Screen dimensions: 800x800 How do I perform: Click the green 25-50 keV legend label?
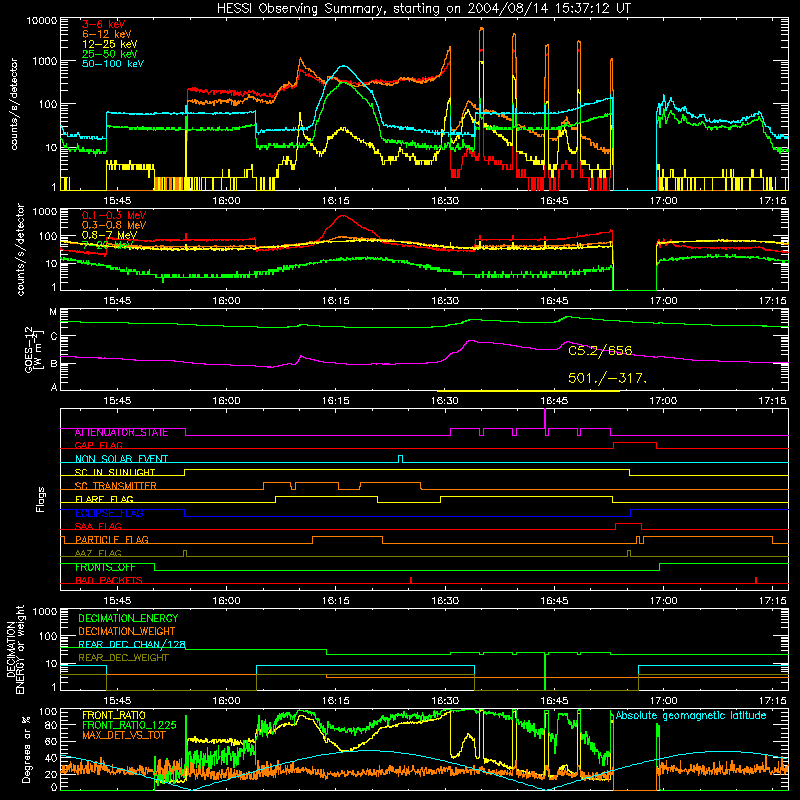[110, 54]
